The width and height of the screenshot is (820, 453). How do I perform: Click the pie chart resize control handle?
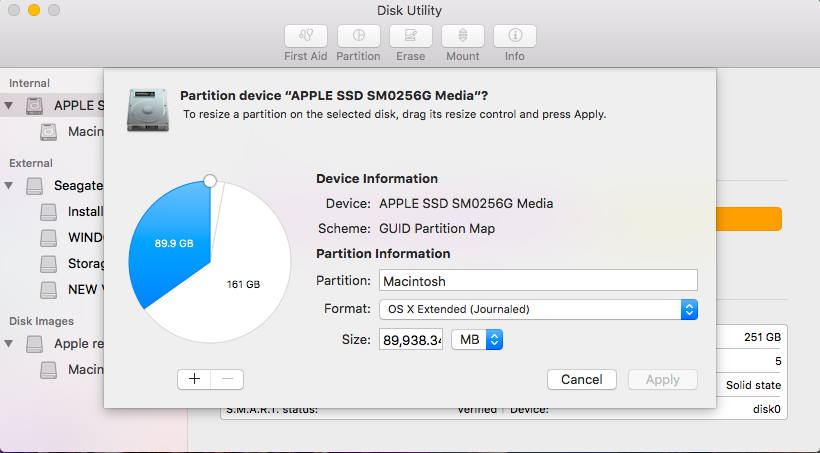(210, 181)
